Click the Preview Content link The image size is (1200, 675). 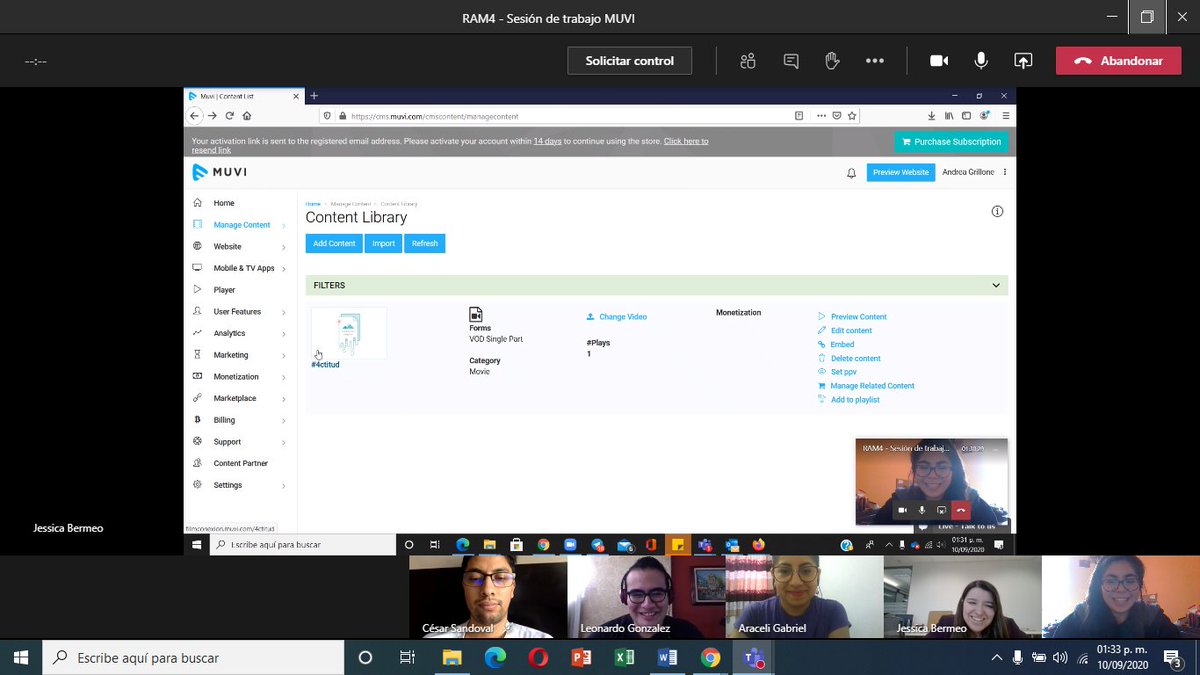click(x=852, y=317)
